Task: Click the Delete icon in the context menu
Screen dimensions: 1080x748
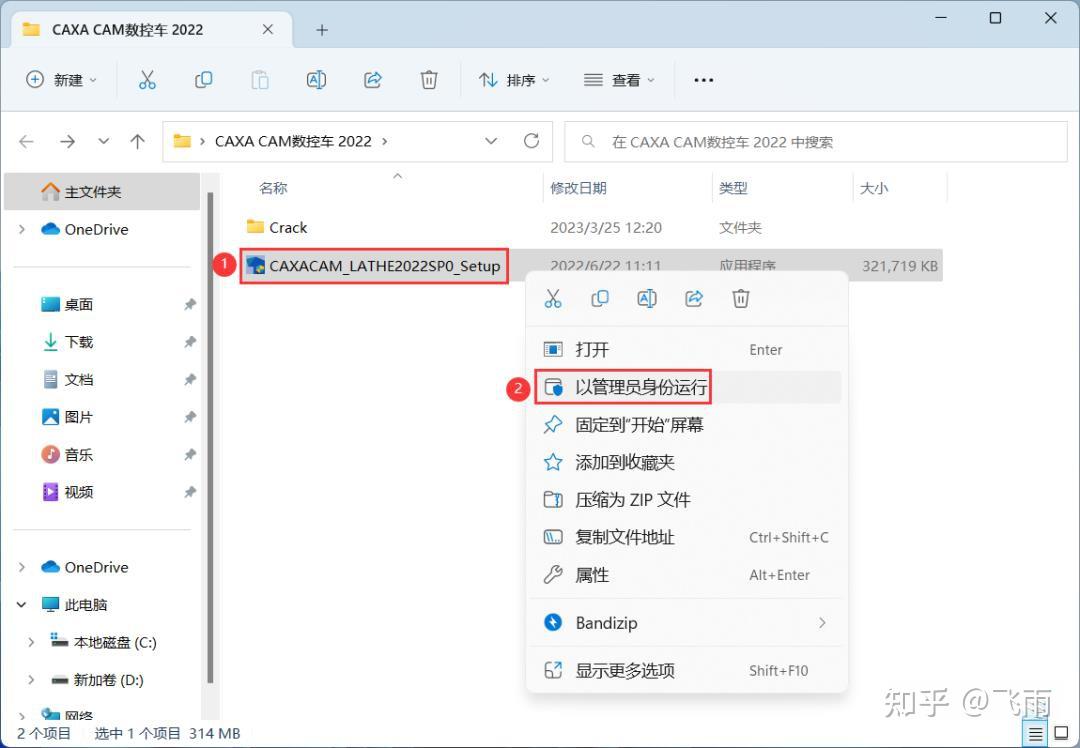Action: (x=740, y=298)
